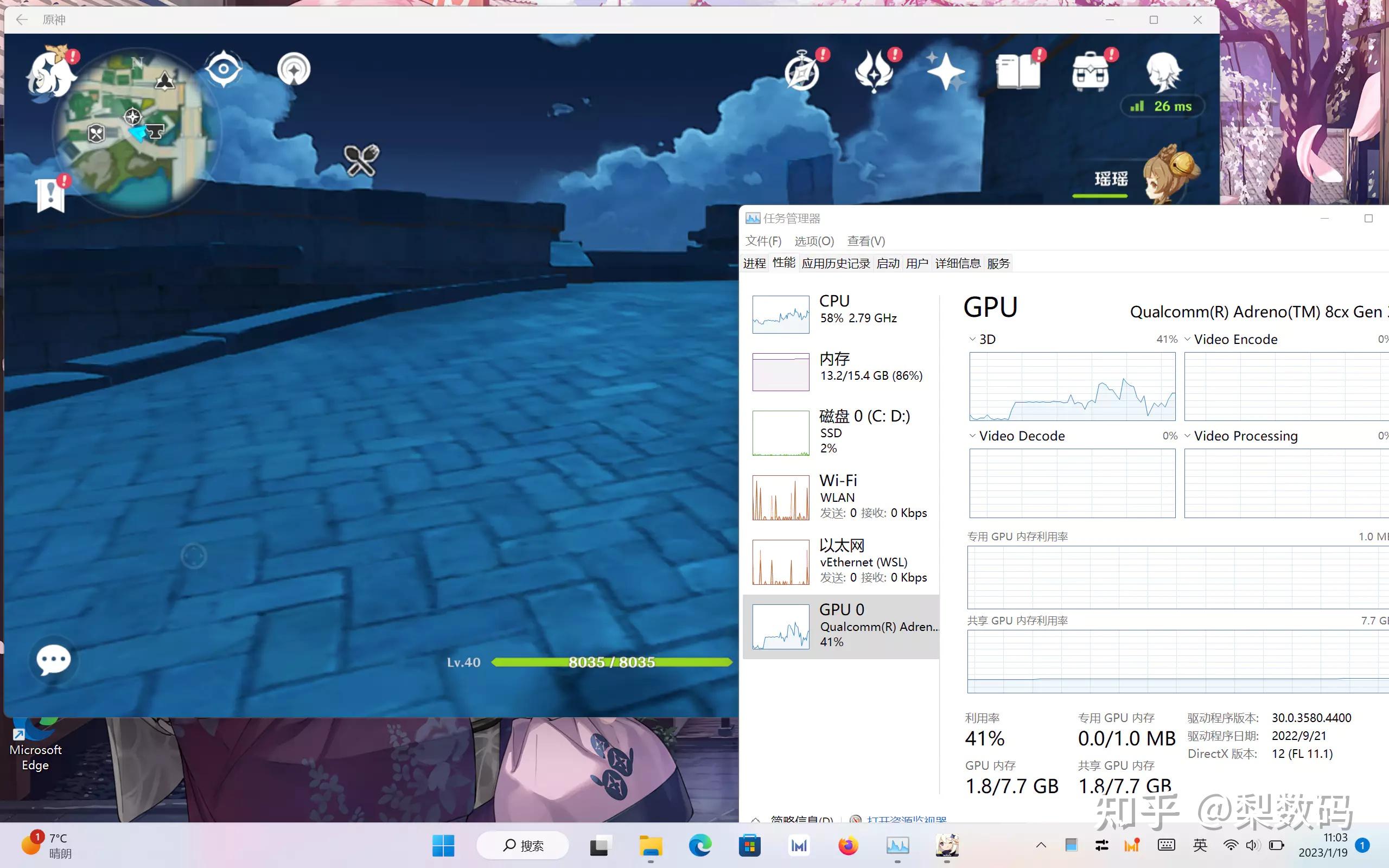Click the 3D usage graph
The image size is (1389, 868).
pyautogui.click(x=1072, y=386)
